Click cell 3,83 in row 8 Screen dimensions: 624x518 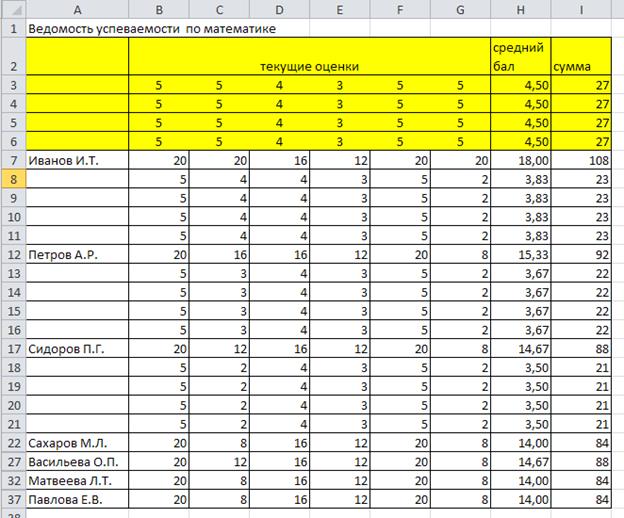(x=521, y=179)
